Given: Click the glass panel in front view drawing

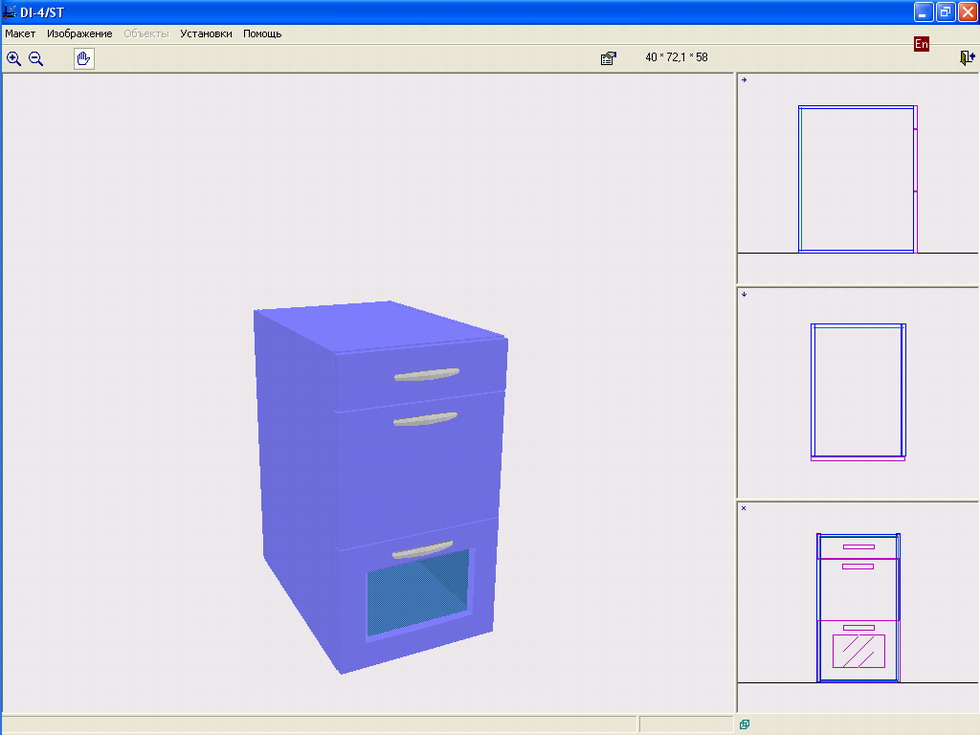Looking at the screenshot, I should click(x=859, y=651).
